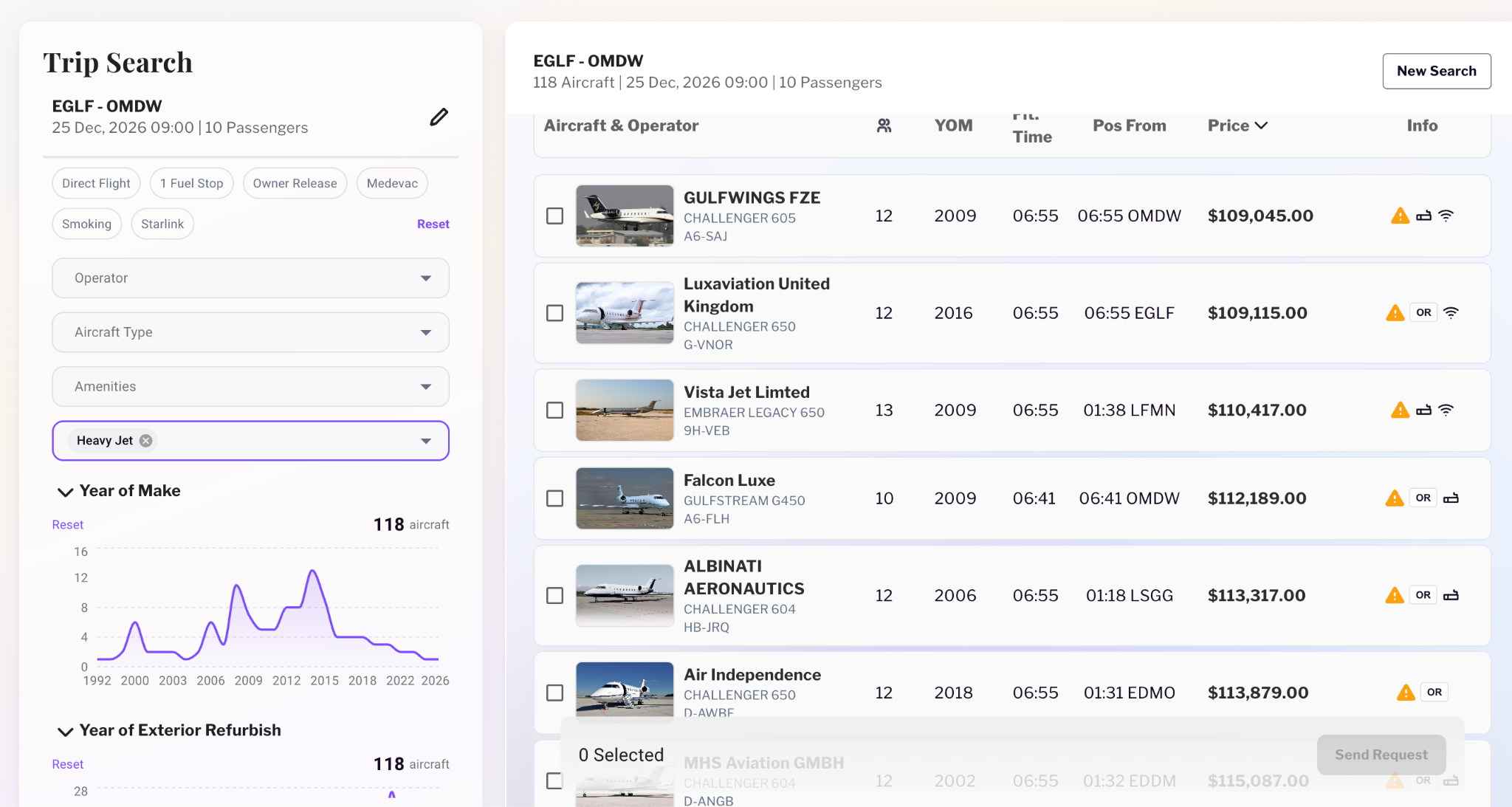Select the Air Independence checkbox

point(554,693)
